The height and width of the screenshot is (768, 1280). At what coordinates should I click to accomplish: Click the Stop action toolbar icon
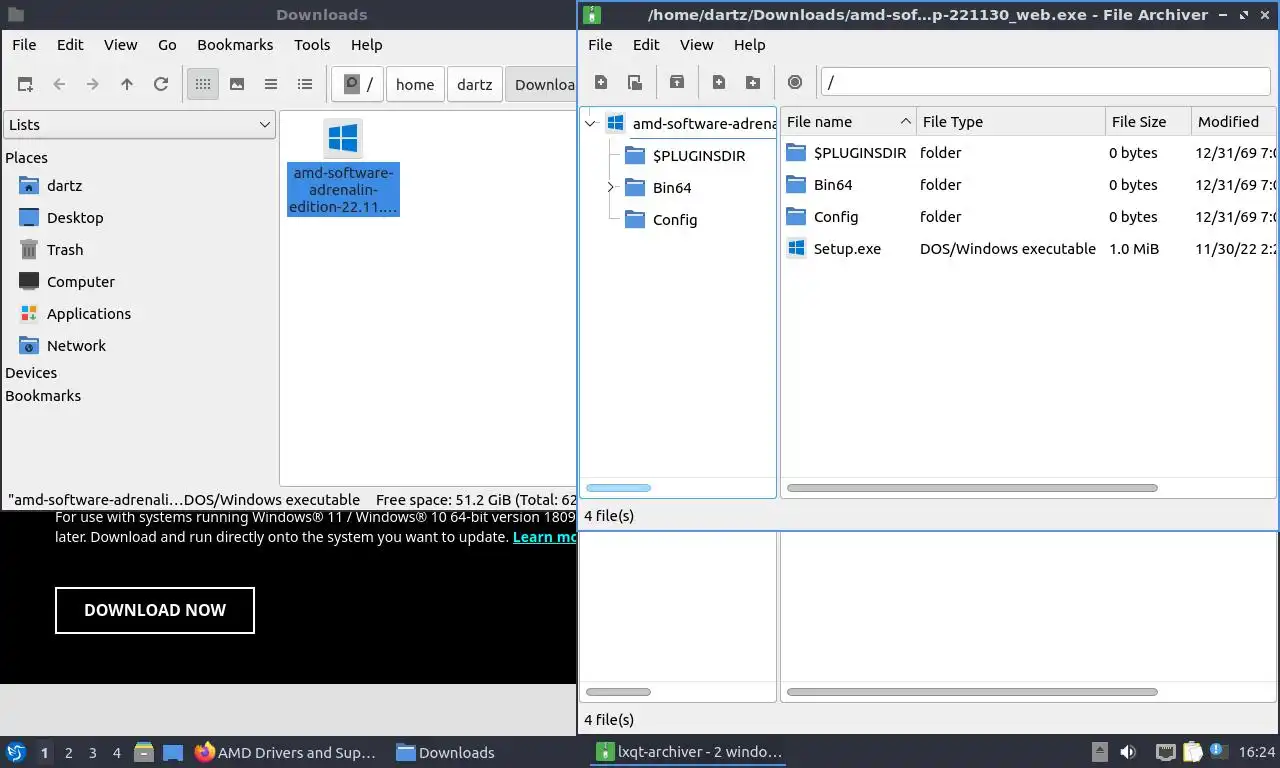pos(795,83)
